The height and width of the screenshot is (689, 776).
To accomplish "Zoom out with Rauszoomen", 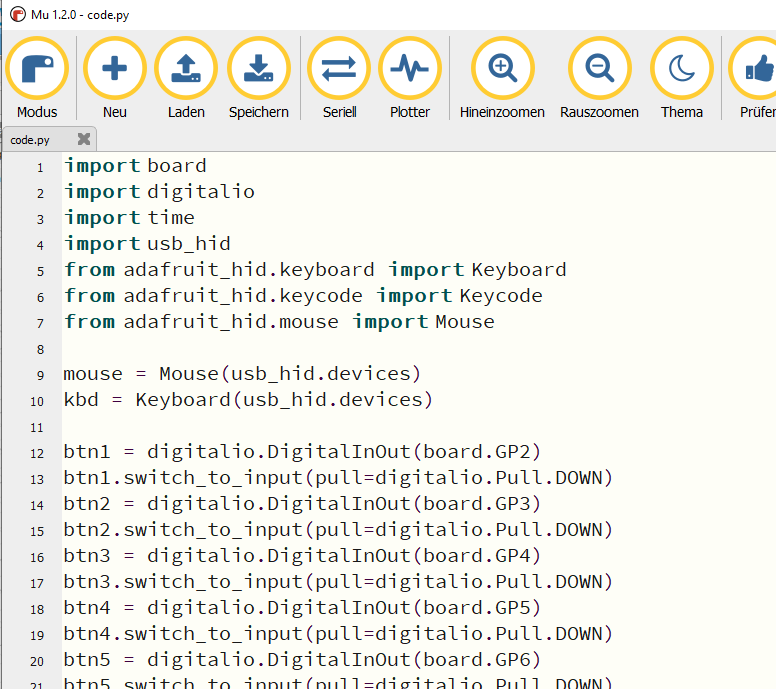I will [599, 78].
